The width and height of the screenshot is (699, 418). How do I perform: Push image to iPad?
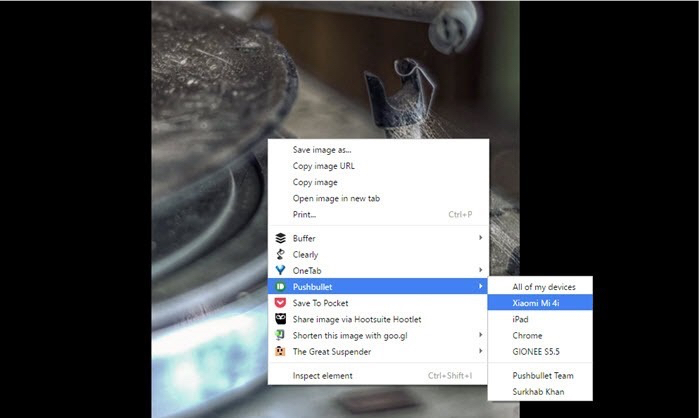(540, 319)
